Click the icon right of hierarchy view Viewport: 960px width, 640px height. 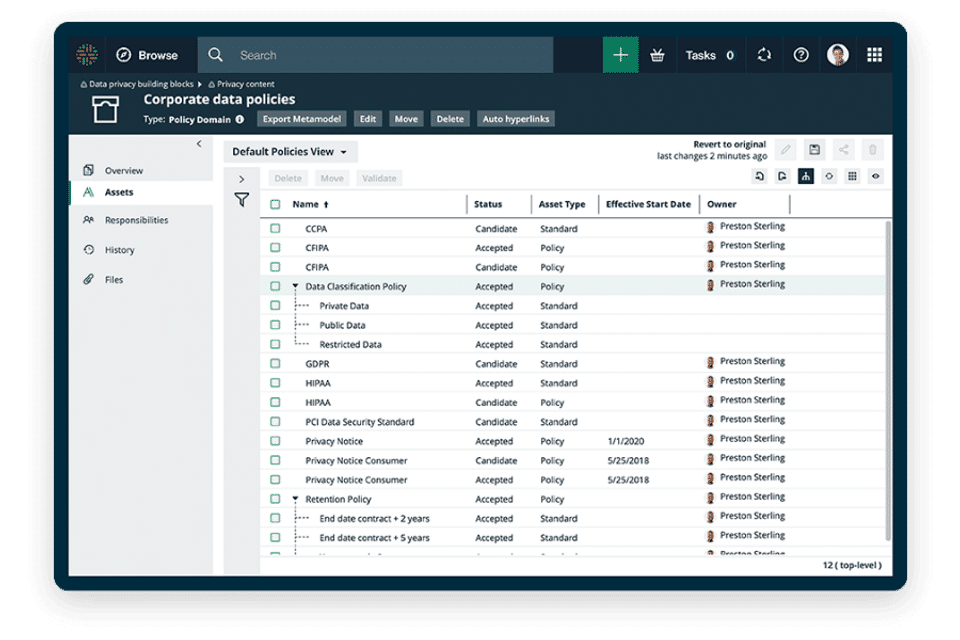[829, 176]
